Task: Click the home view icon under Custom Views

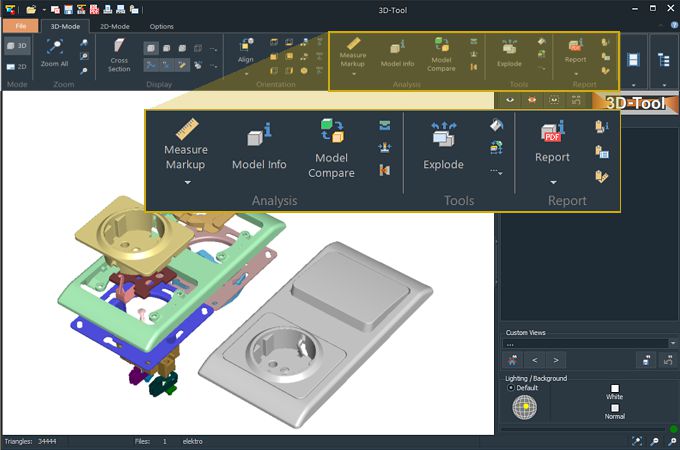Action: click(x=513, y=360)
